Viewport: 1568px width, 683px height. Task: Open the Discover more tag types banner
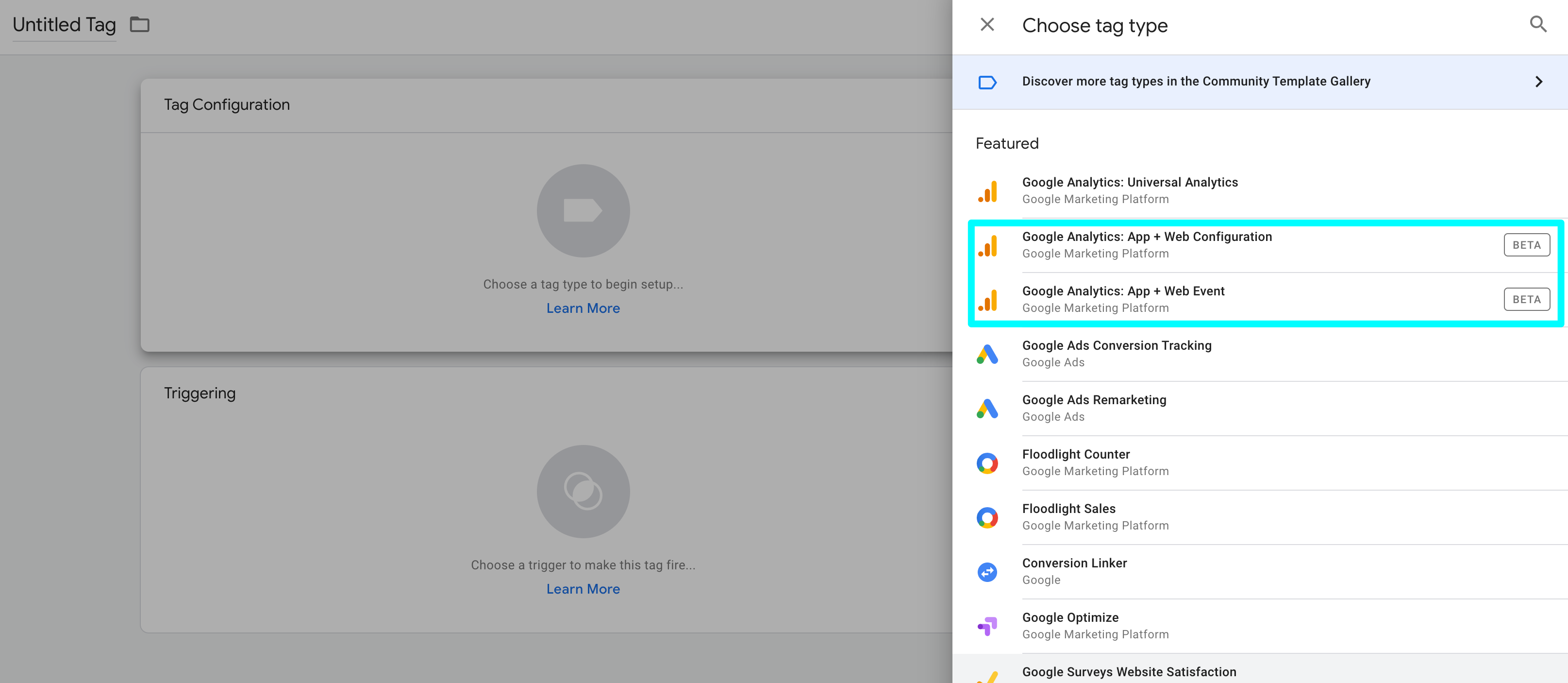[1259, 82]
